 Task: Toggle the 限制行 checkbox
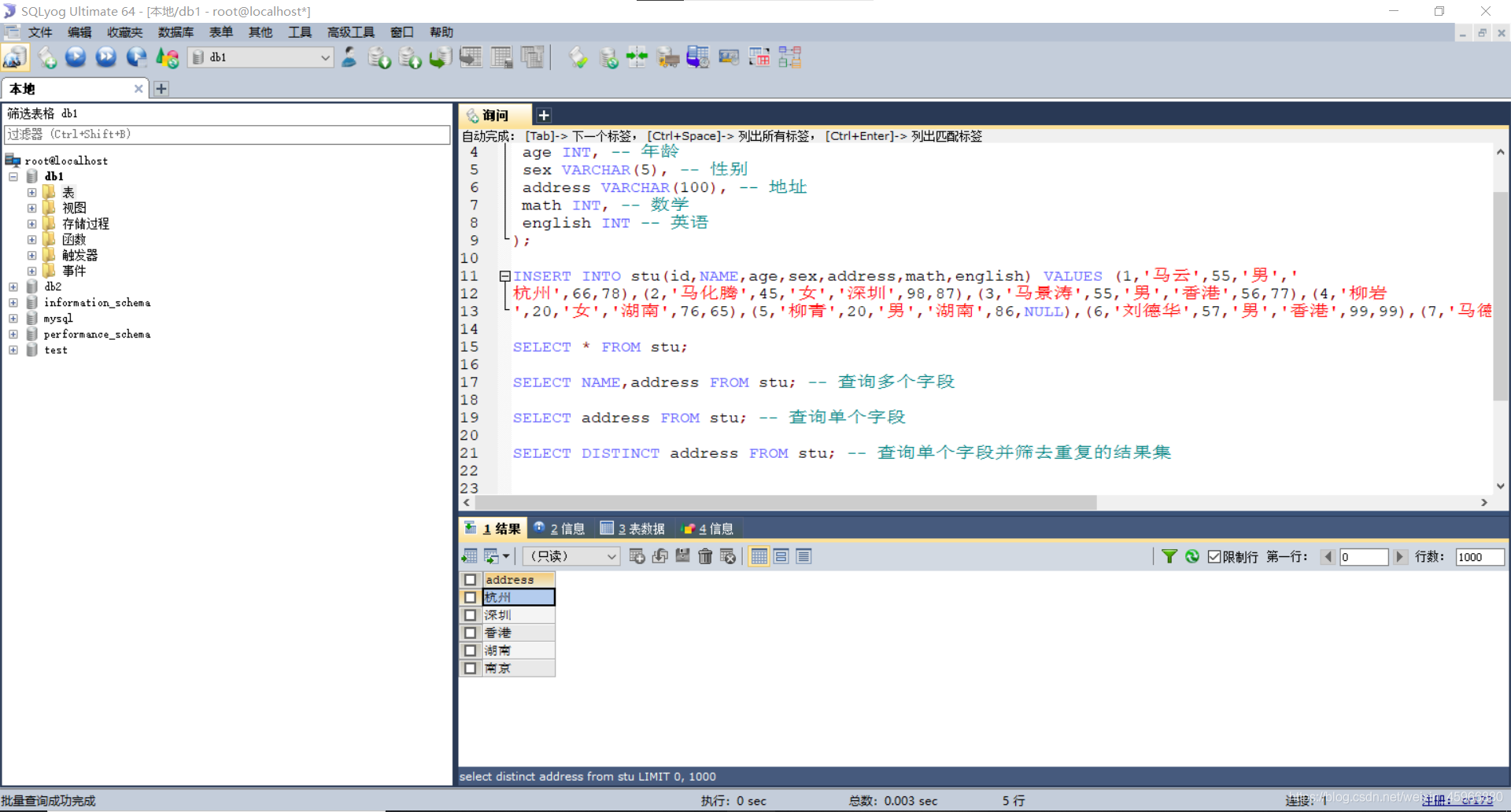coord(1214,556)
